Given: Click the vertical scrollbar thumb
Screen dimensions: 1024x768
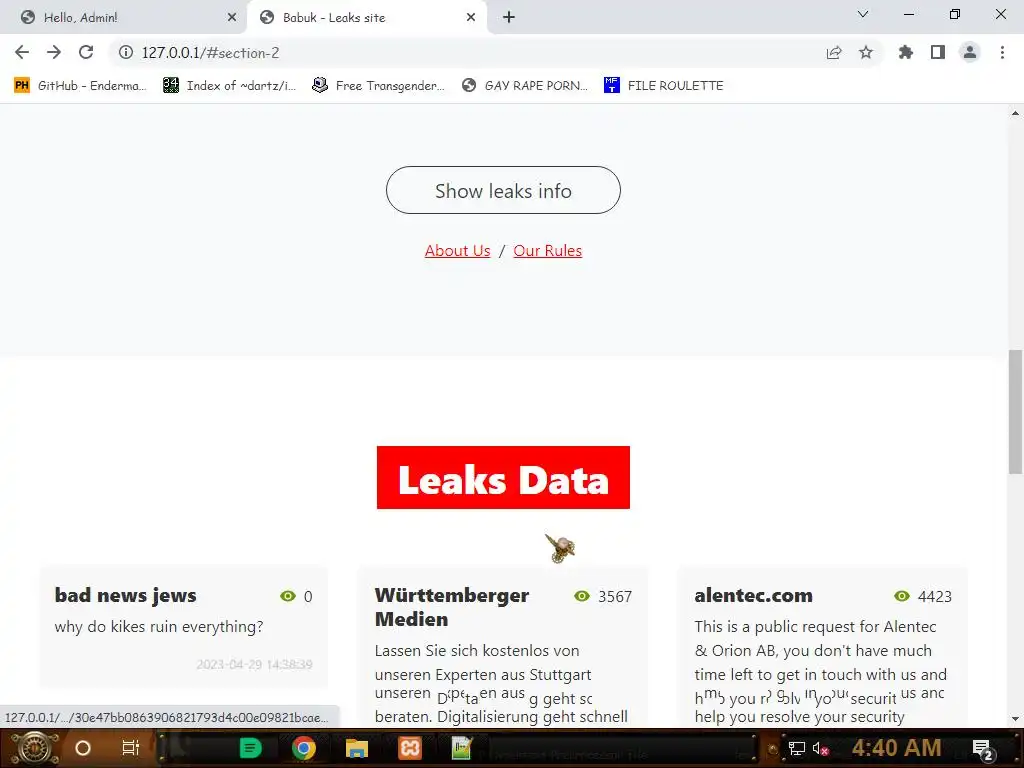Looking at the screenshot, I should 1015,412.
